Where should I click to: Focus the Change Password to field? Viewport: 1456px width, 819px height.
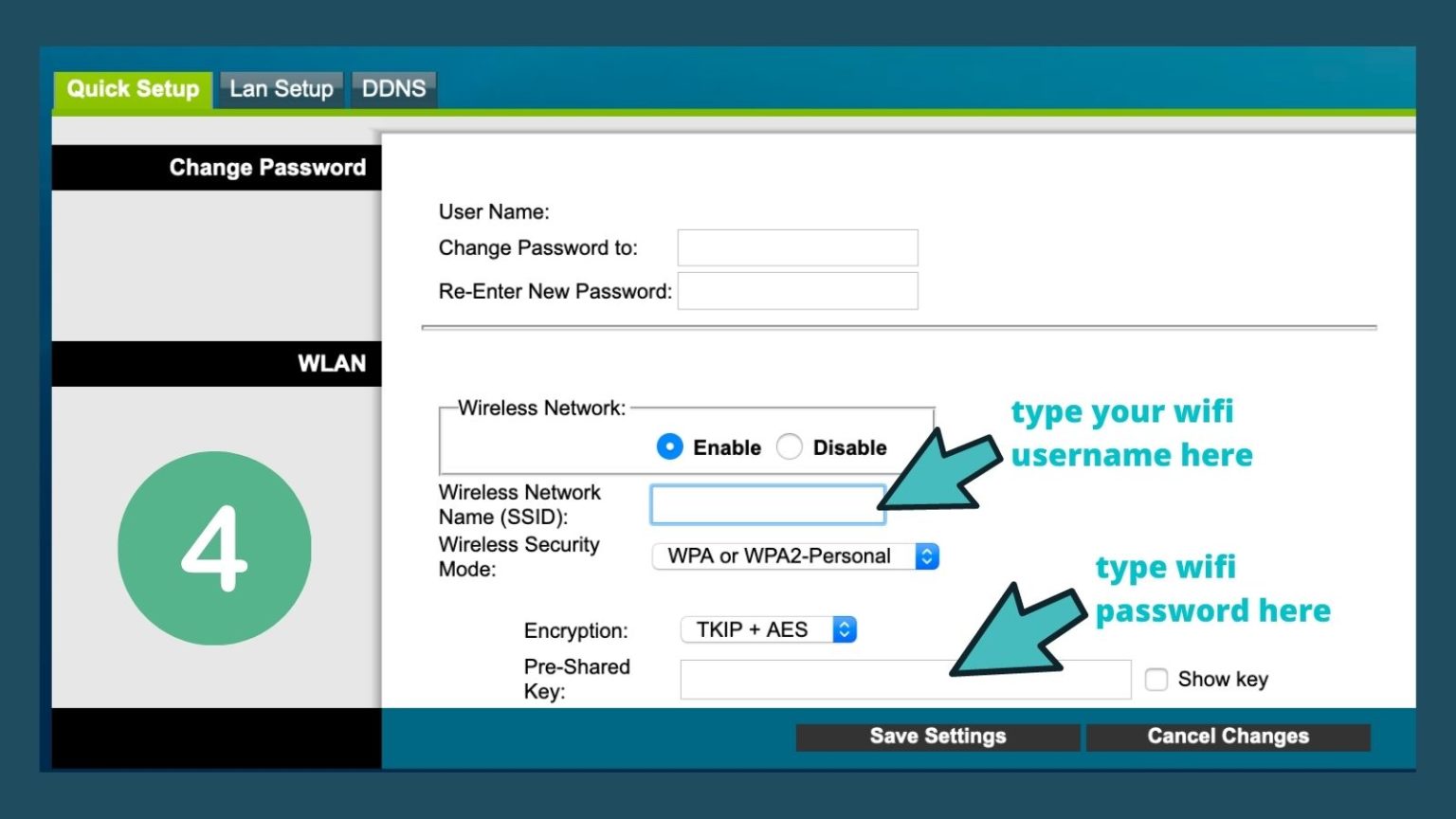(797, 247)
